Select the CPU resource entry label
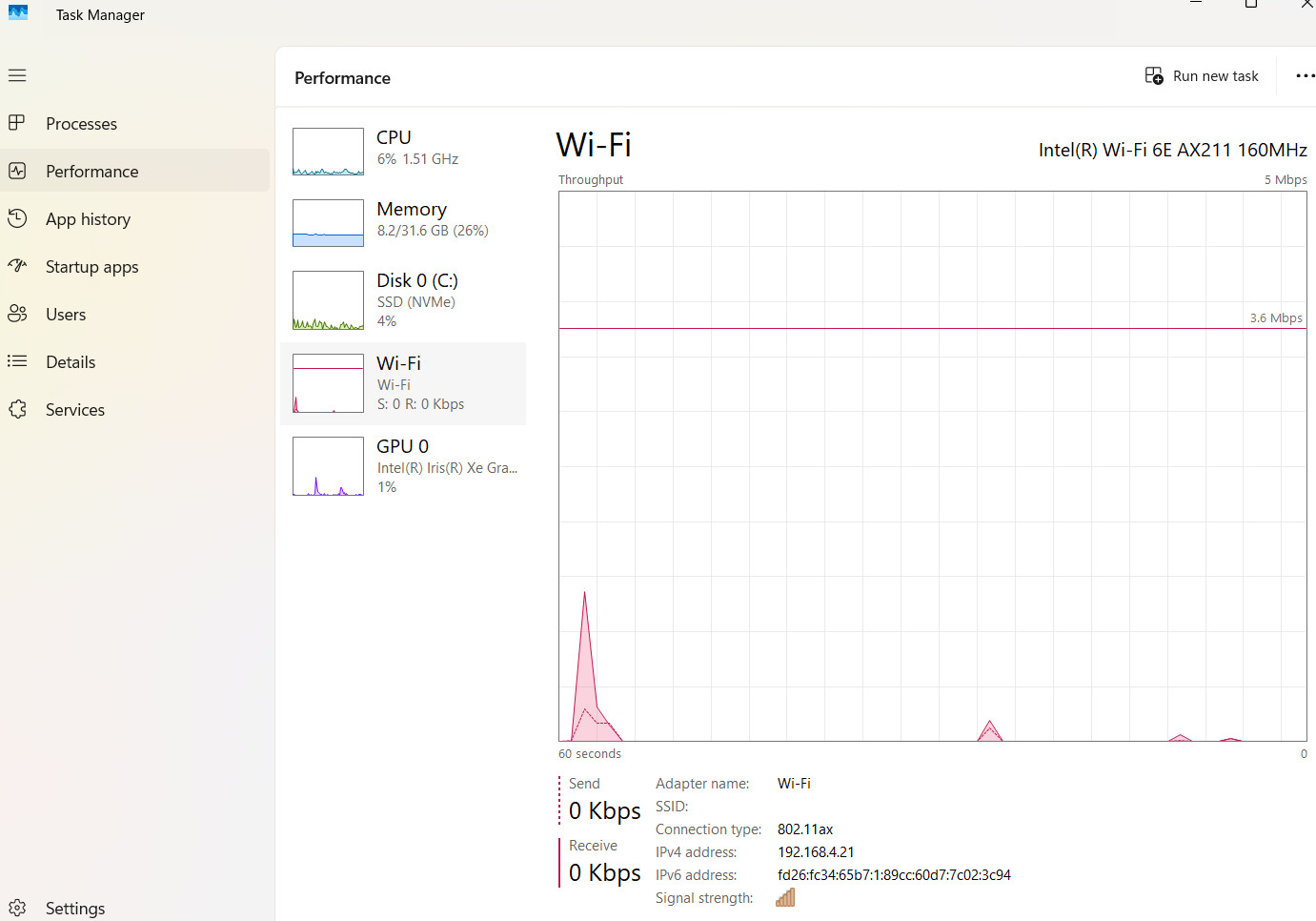 (394, 137)
